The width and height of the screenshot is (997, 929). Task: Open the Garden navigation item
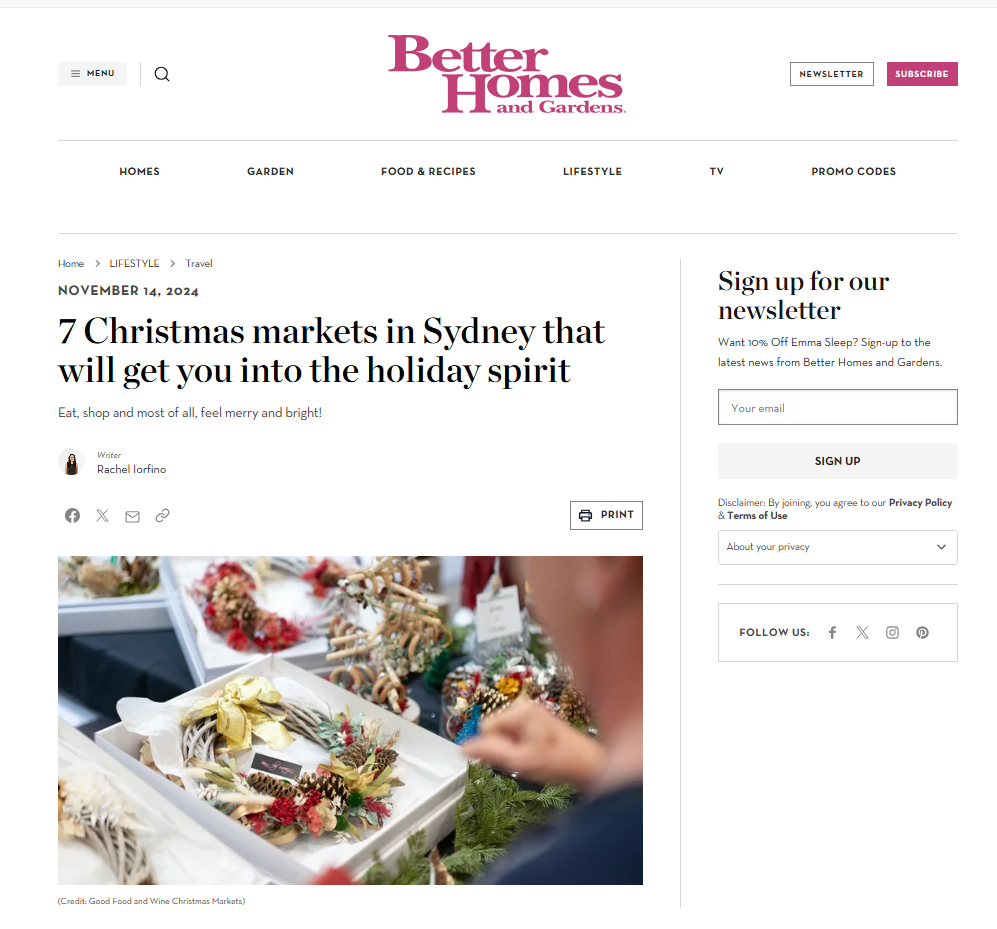click(x=270, y=171)
